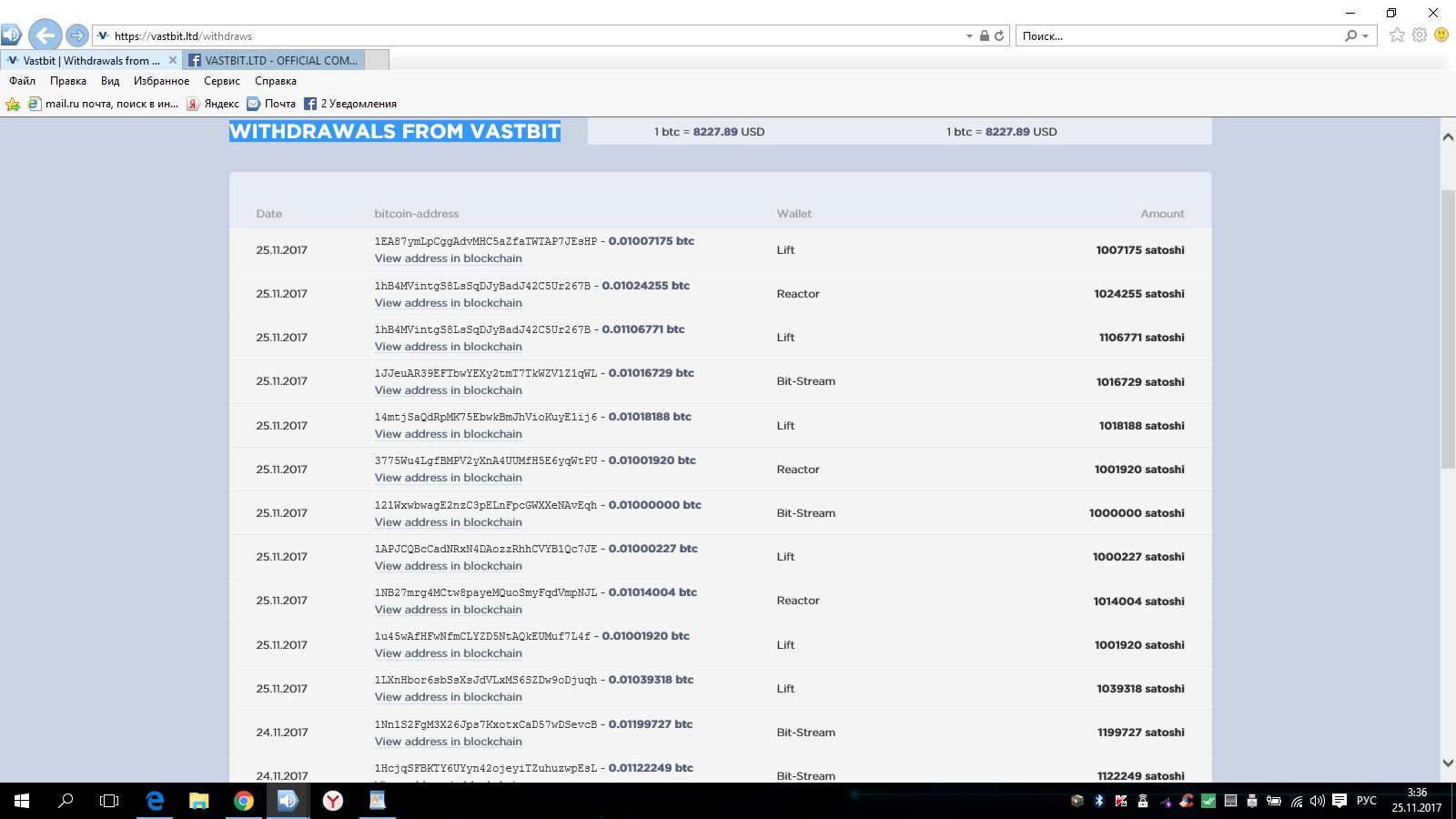Click the padlock security icon in address bar
Screen dimensions: 1456x819
pos(984,35)
